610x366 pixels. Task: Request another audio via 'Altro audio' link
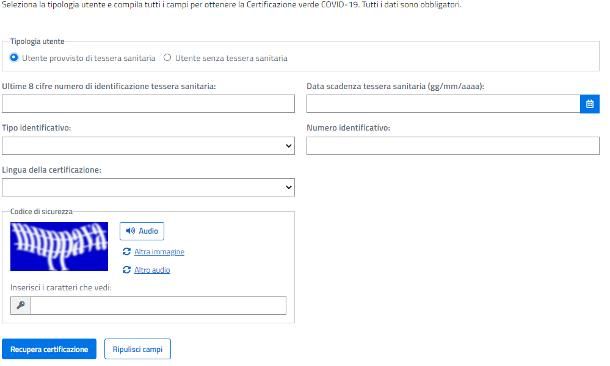tap(152, 270)
